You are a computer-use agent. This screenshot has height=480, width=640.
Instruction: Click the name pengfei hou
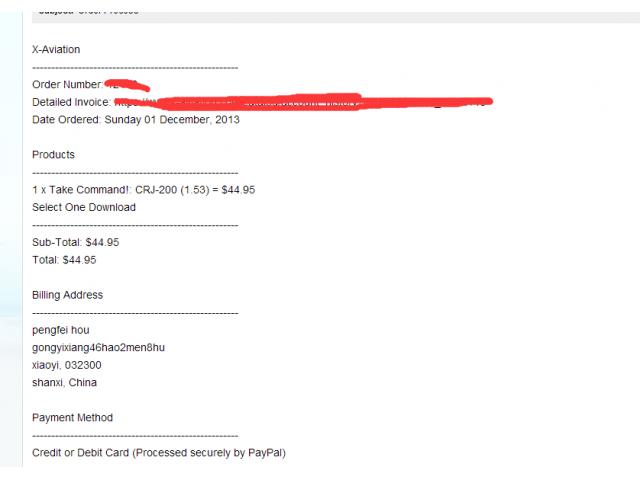click(x=60, y=330)
